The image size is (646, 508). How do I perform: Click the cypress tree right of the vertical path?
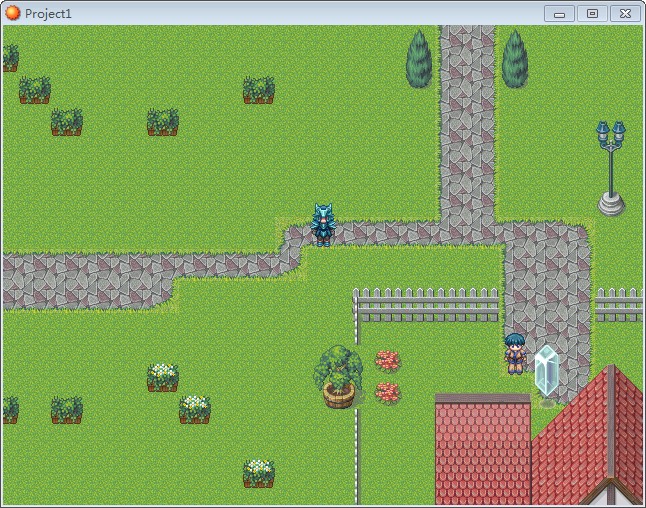pyautogui.click(x=515, y=58)
